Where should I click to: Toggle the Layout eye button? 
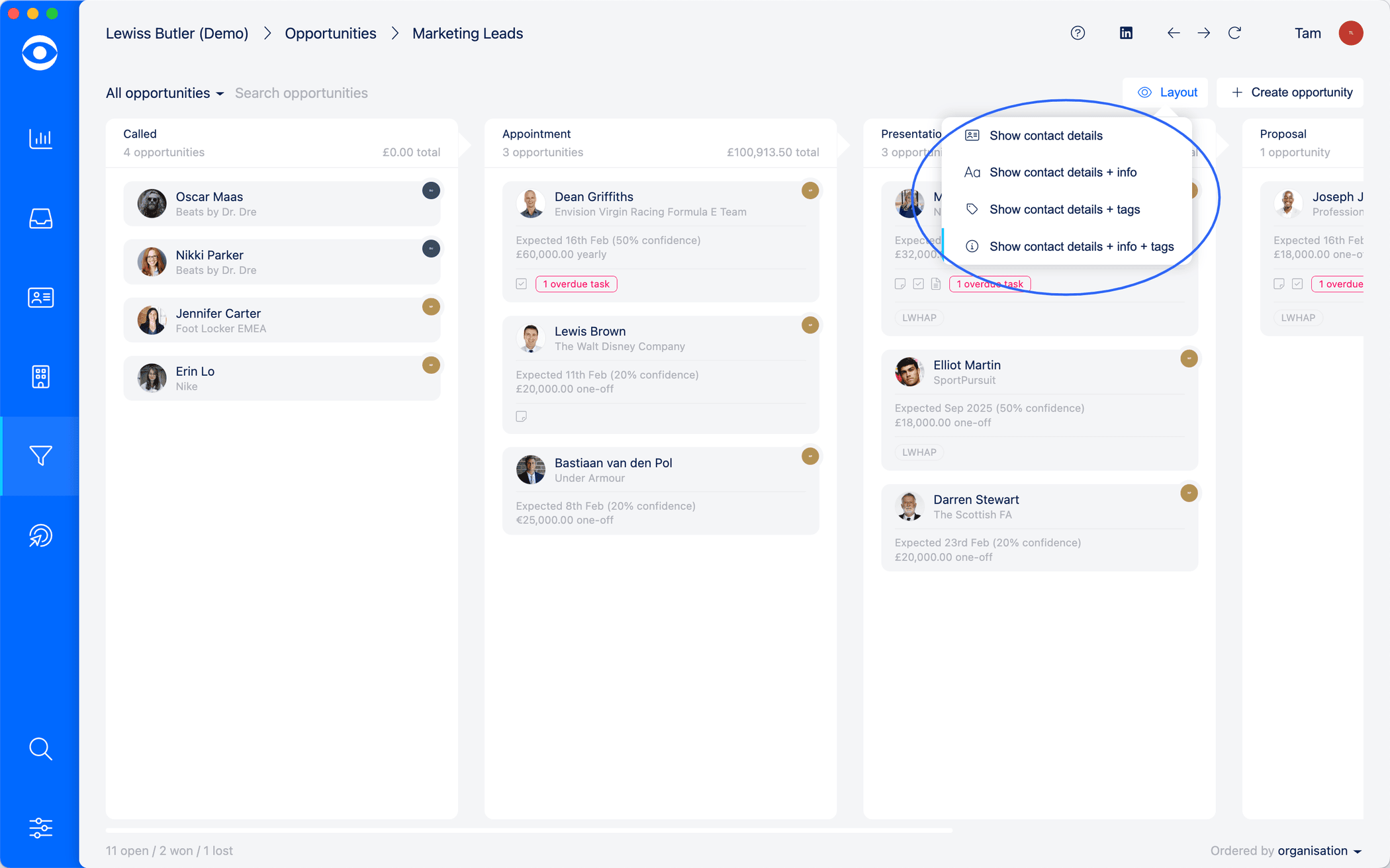(x=1166, y=93)
